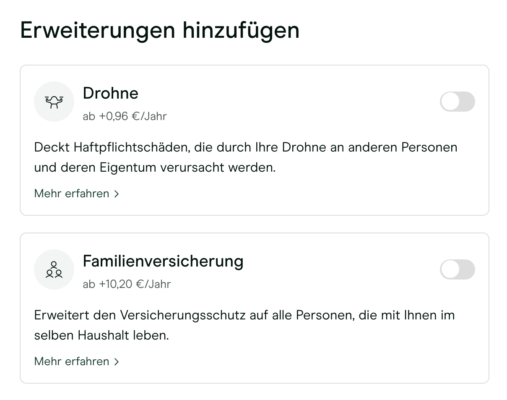
Task: Open Mehr erfahren link under Familienversicherung
Action: pyautogui.click(x=76, y=361)
